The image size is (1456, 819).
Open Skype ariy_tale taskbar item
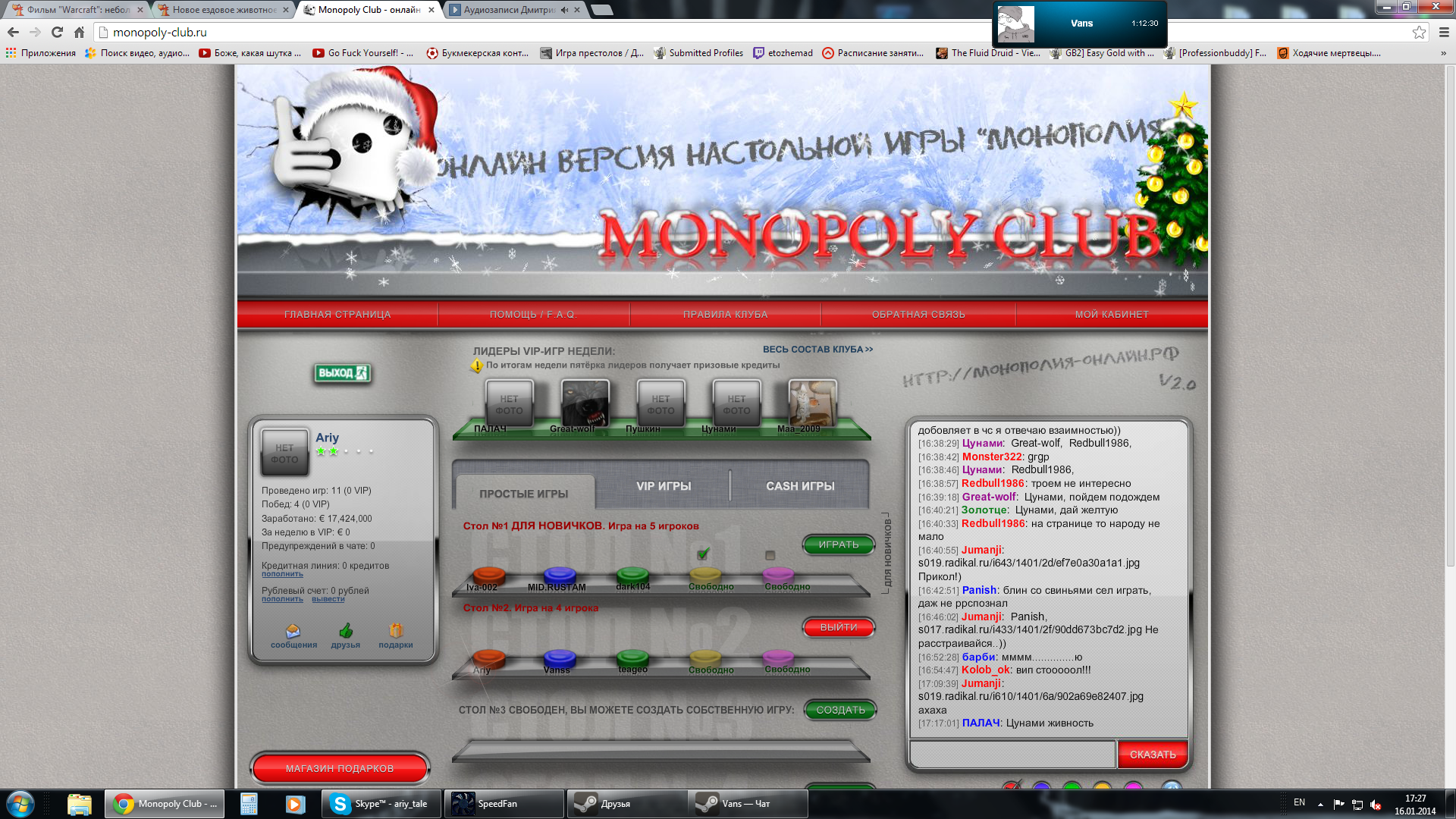pos(381,804)
